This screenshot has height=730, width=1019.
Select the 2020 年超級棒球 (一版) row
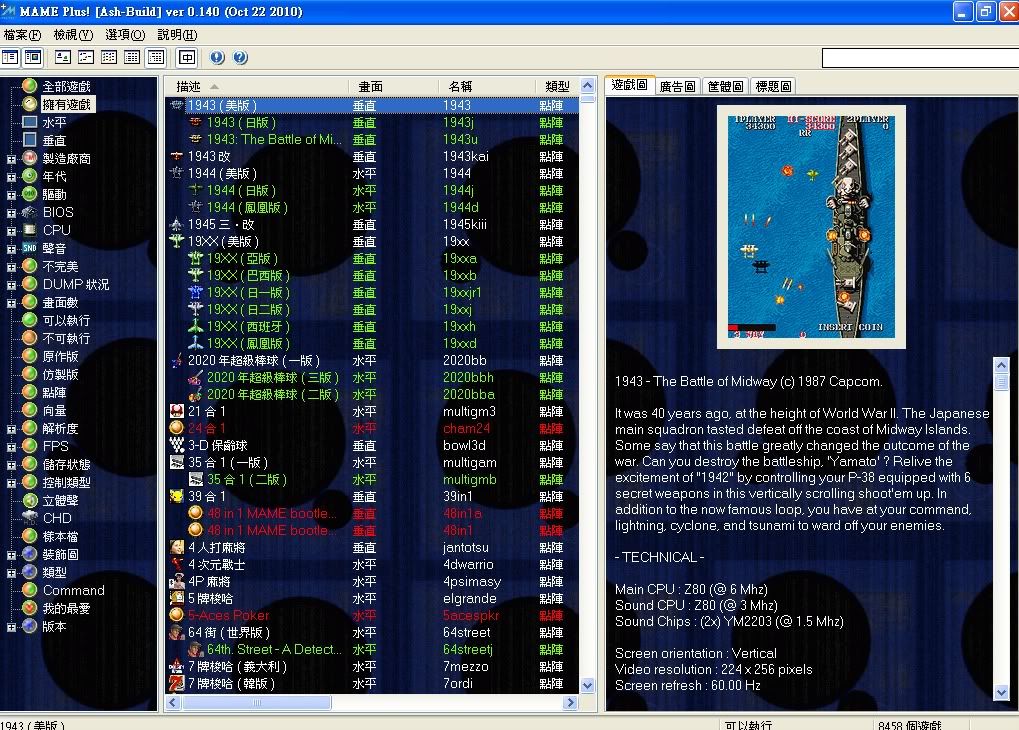click(x=372, y=361)
